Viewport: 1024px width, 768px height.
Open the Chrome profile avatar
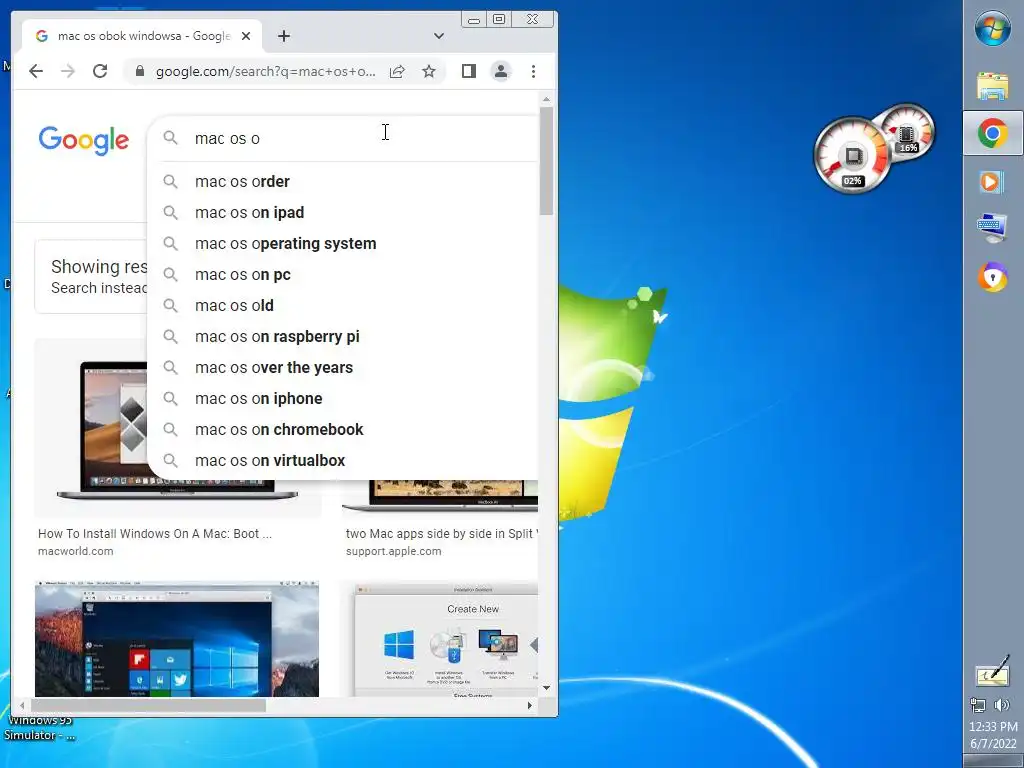click(501, 71)
